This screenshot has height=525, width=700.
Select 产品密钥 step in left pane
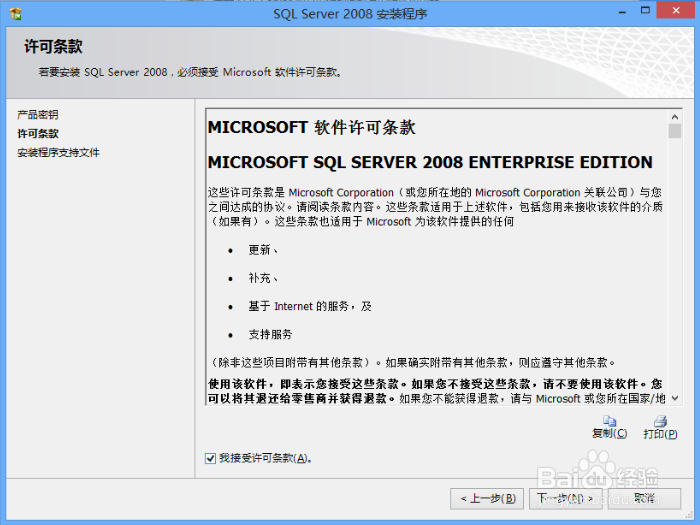(x=38, y=115)
